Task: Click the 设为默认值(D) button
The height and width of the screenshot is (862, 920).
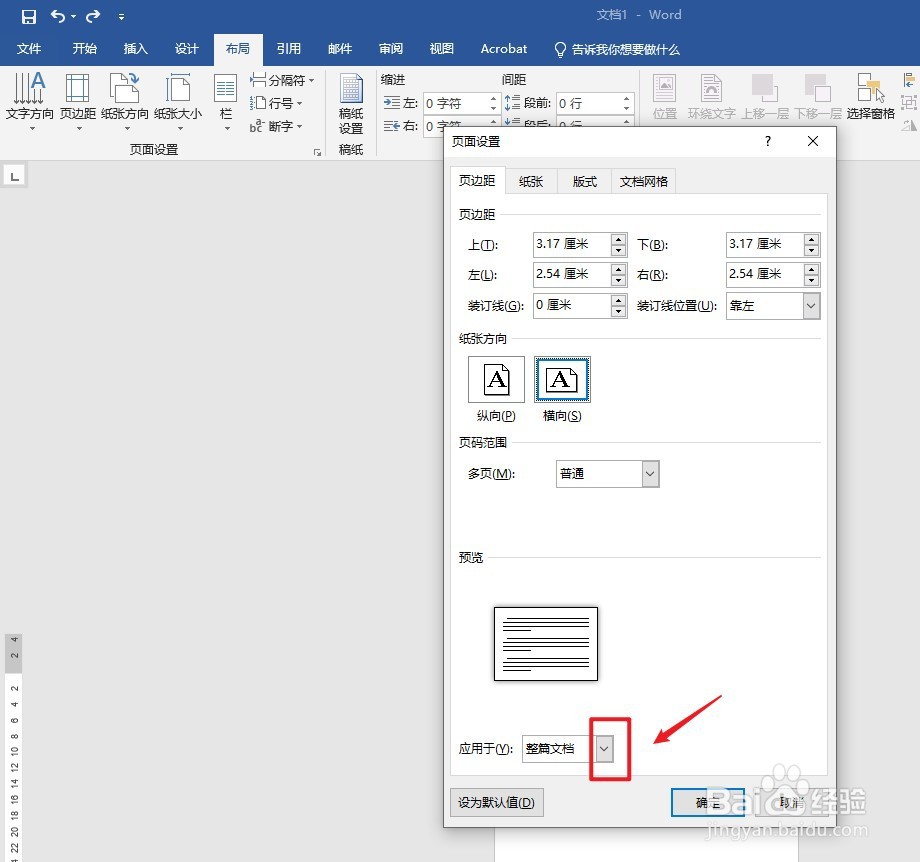Action: [496, 802]
